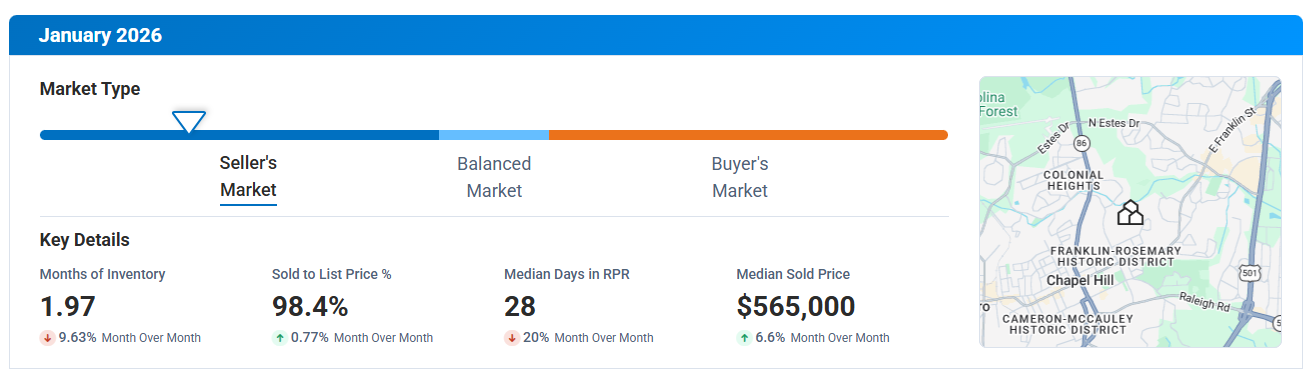
Task: Click Colonial Heights label on the map
Action: (1073, 180)
